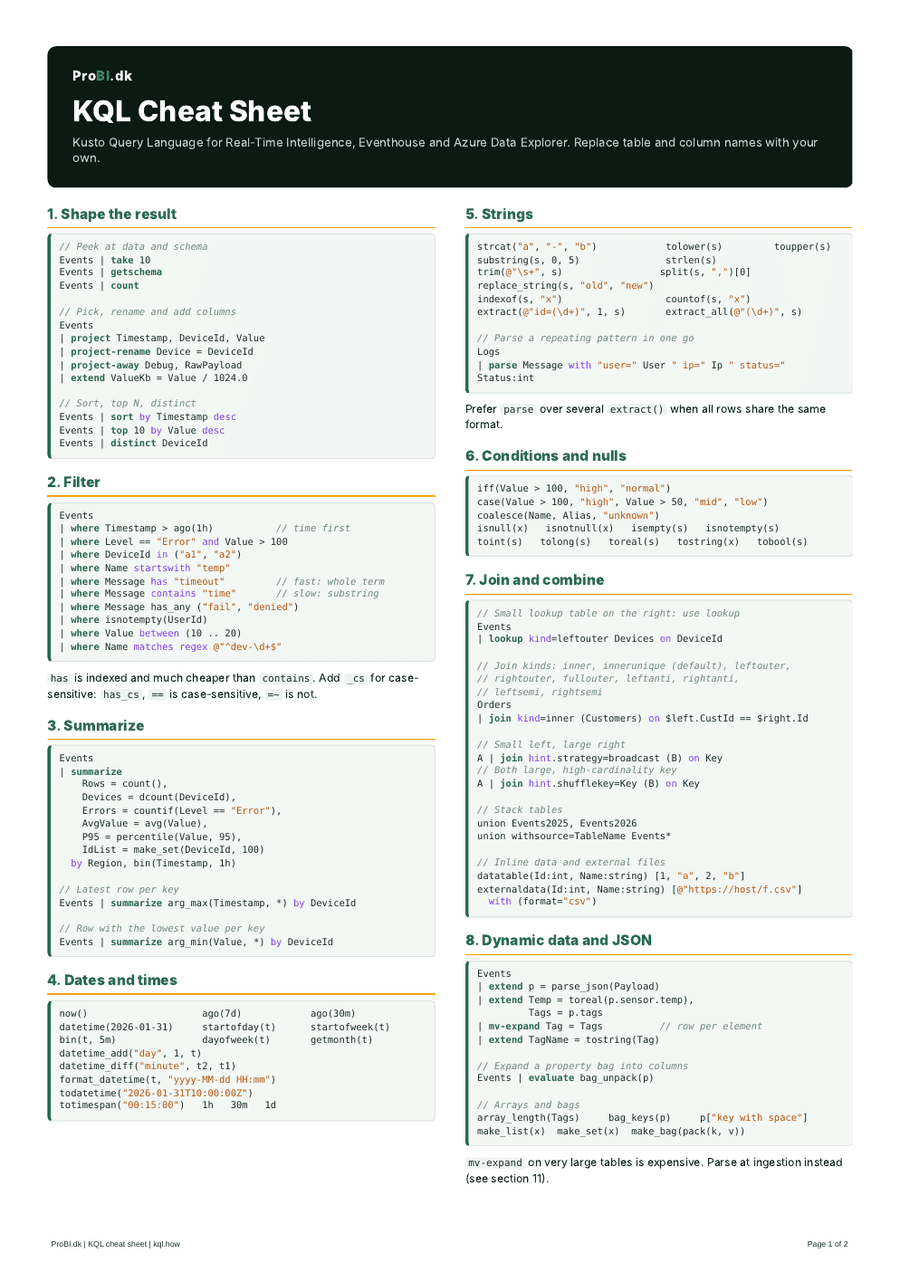Click 'Events | sort by Timestamp desc' line
900x1271 pixels.
[x=148, y=416]
